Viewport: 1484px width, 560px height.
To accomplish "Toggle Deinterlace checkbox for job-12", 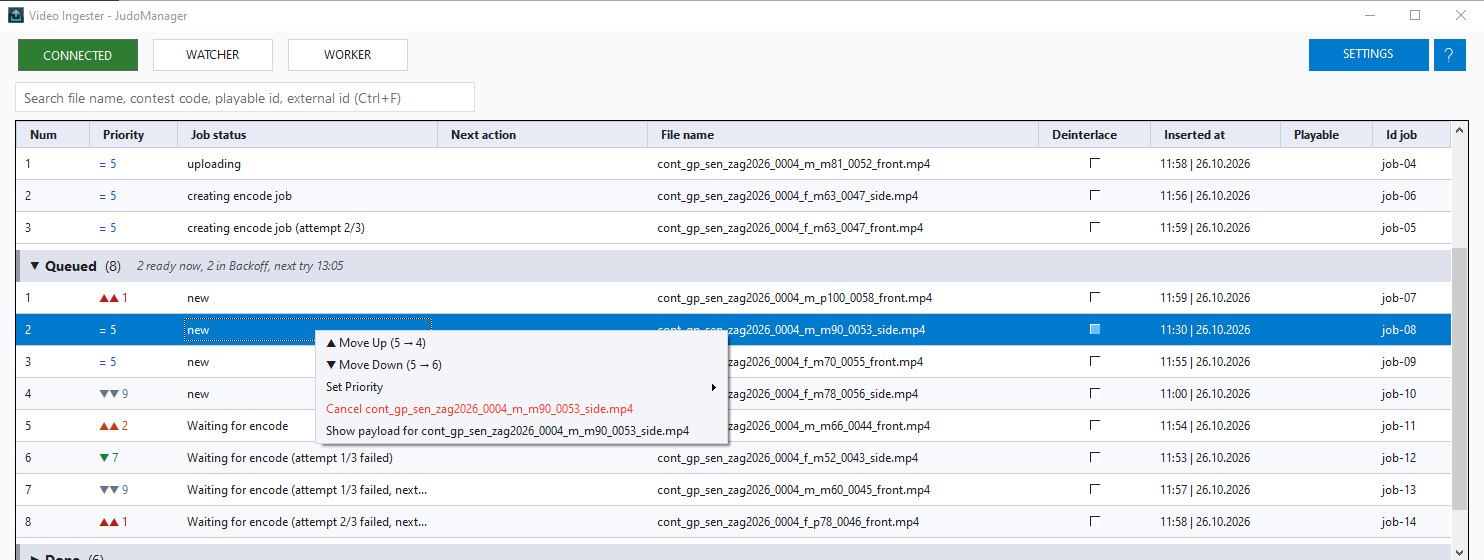I will 1095,457.
